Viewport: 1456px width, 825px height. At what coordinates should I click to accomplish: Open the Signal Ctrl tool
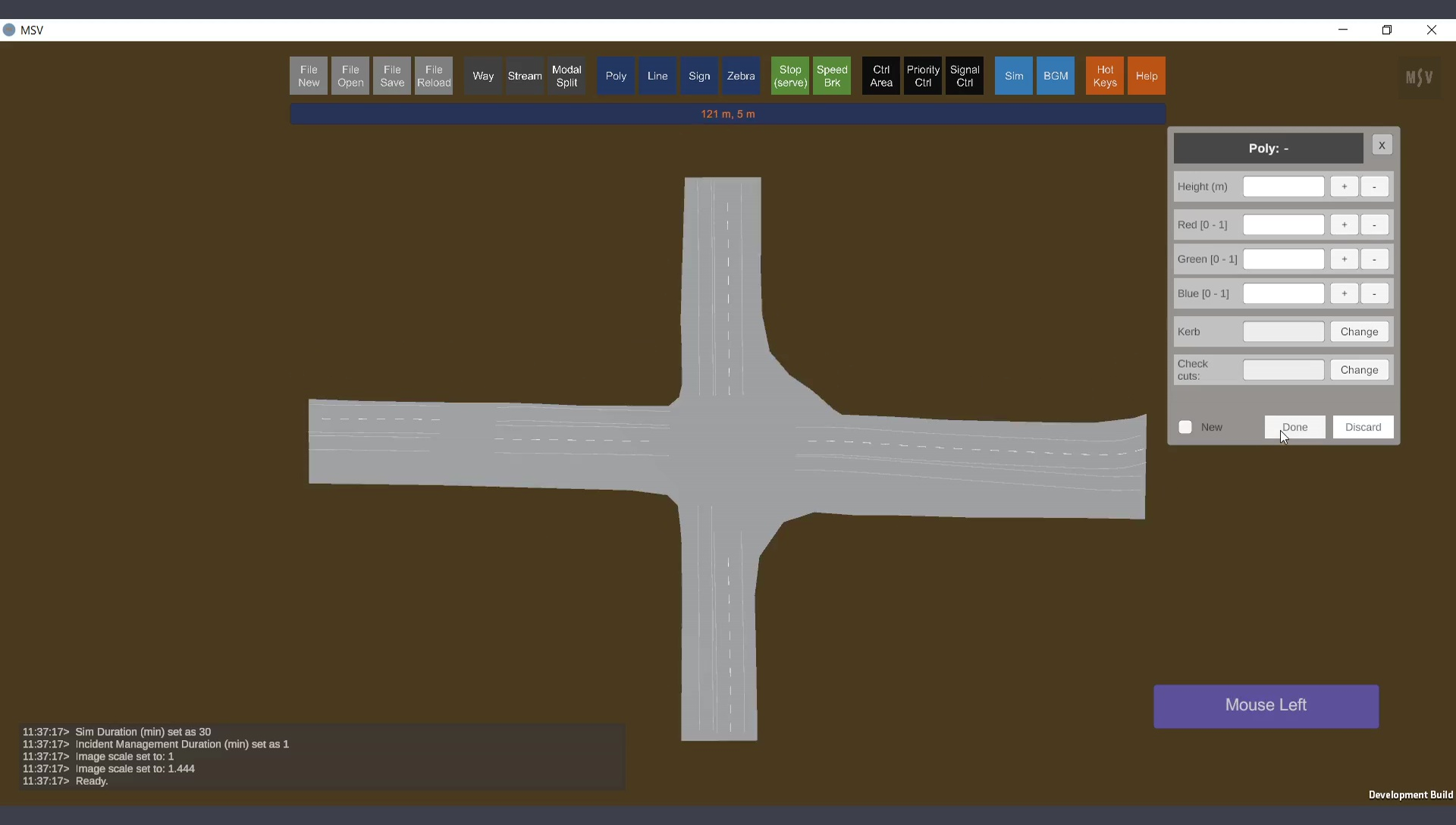tap(964, 76)
